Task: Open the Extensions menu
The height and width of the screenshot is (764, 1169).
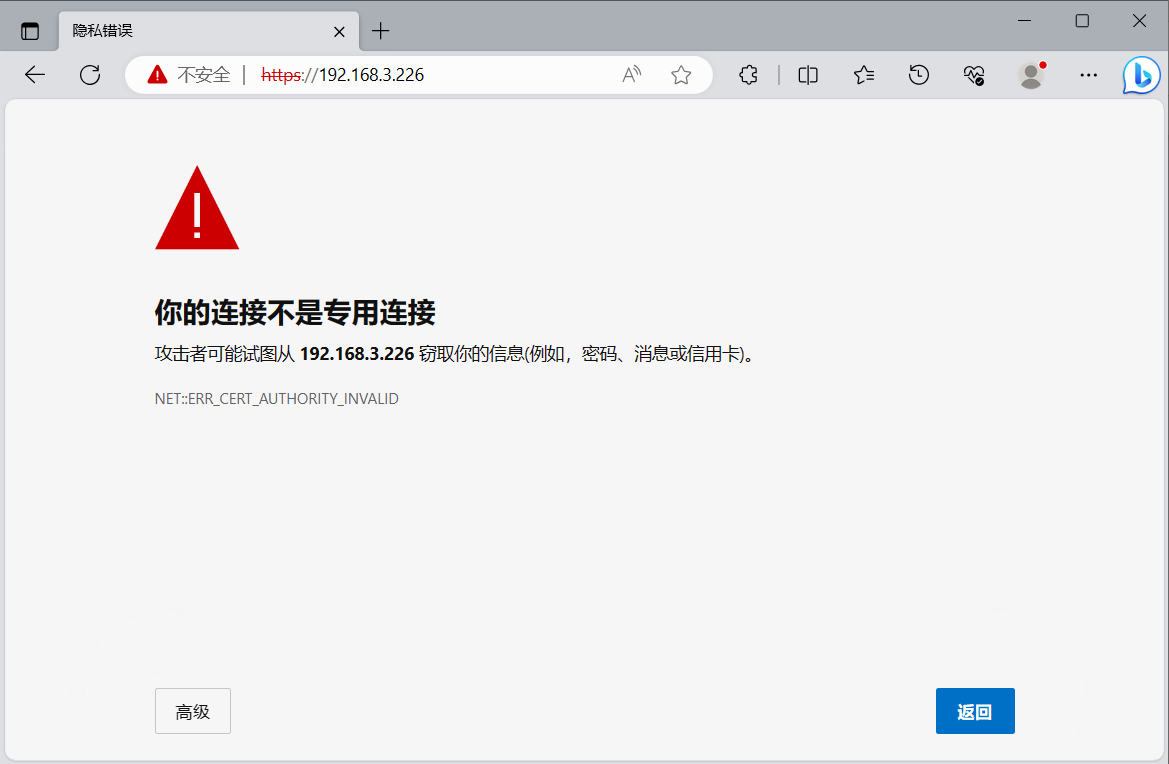Action: coord(748,75)
